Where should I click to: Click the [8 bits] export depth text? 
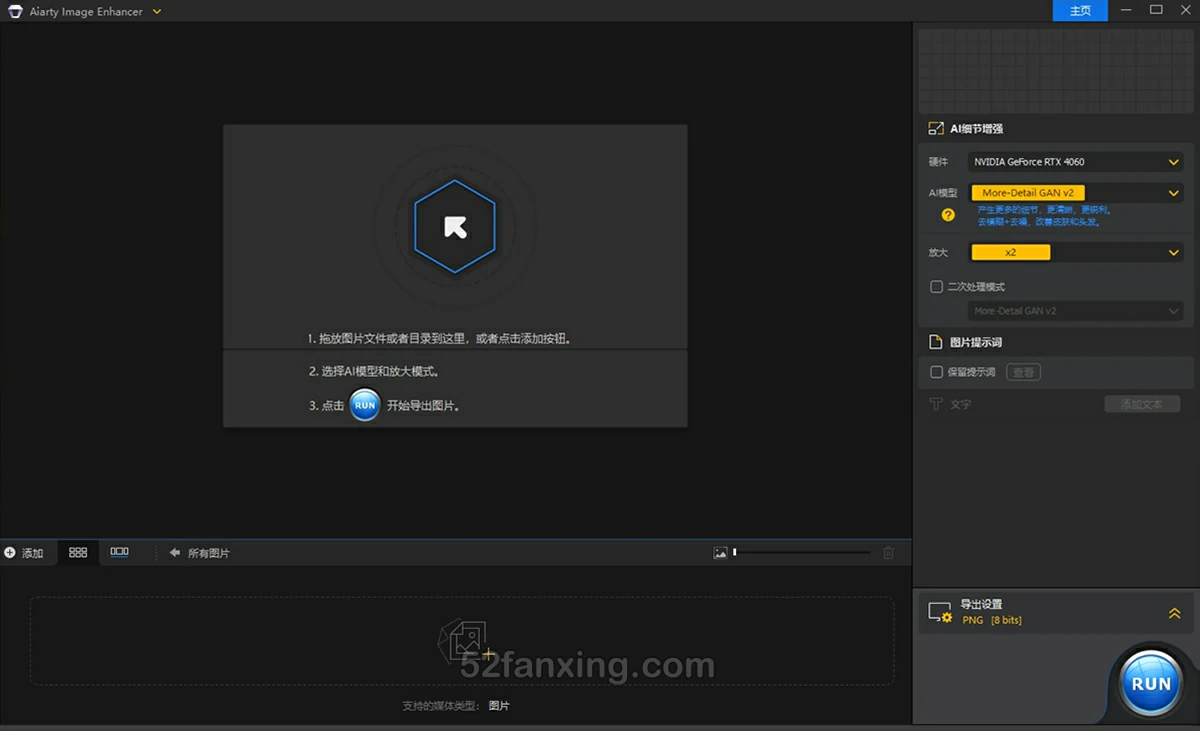pos(1006,620)
